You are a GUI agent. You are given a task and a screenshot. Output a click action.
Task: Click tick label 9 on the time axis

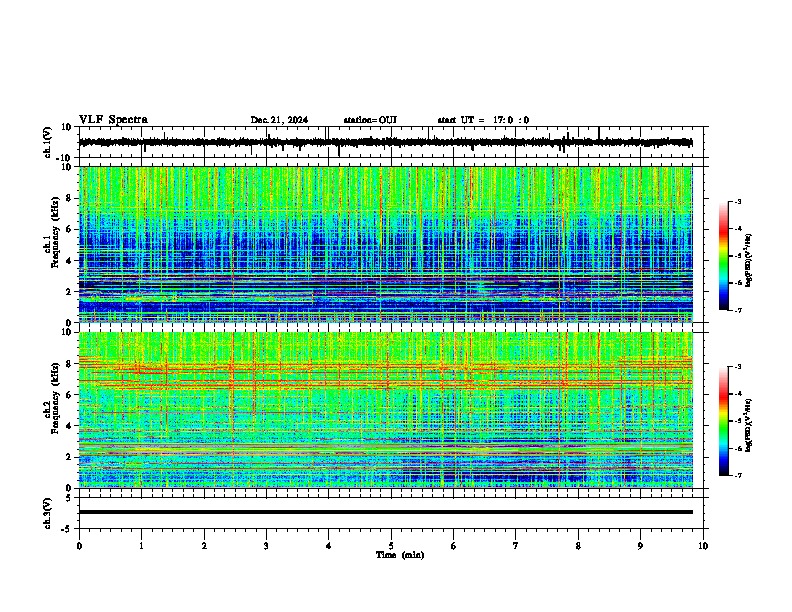[640, 546]
